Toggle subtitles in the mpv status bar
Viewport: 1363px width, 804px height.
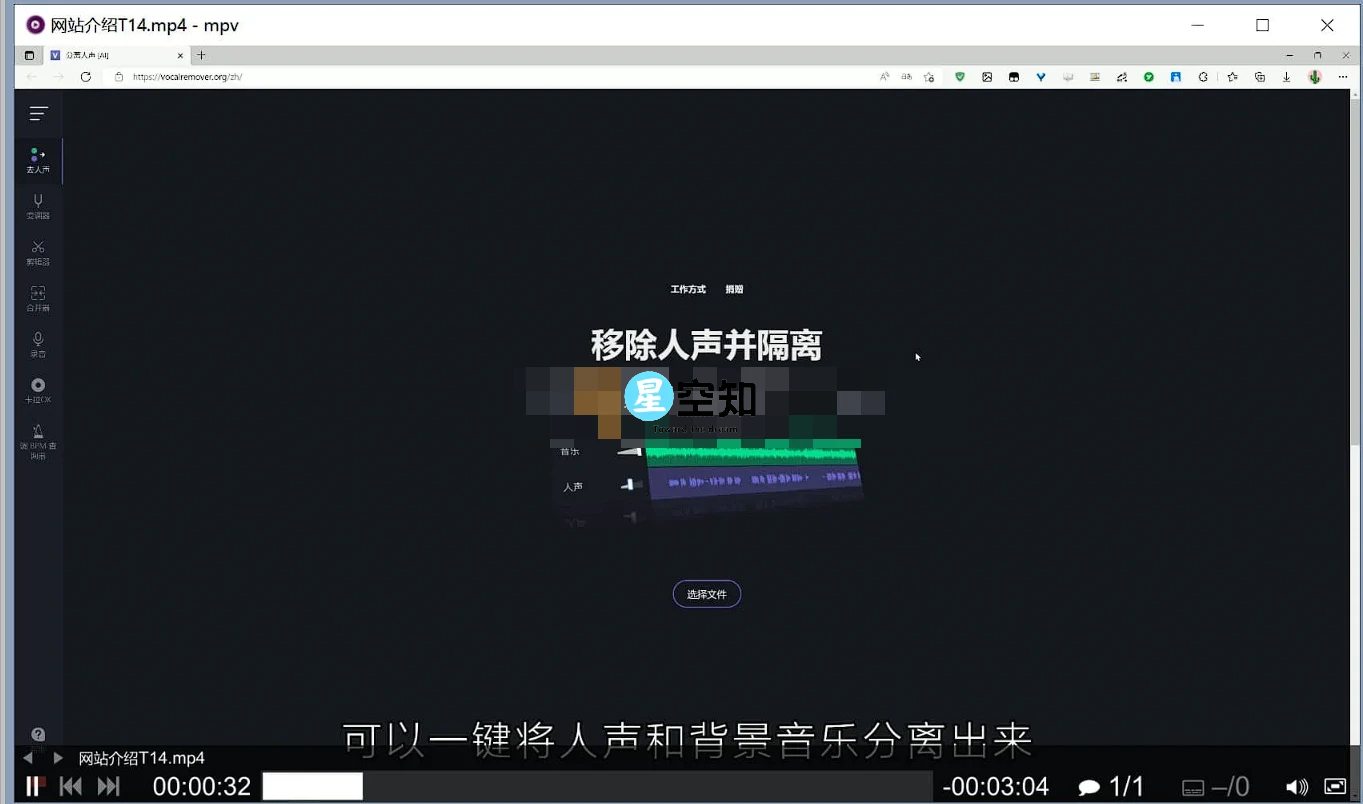pos(1192,786)
